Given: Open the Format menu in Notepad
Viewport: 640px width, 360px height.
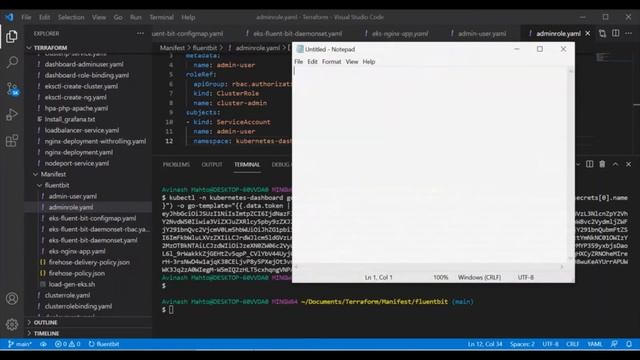Looking at the screenshot, I should point(331,62).
